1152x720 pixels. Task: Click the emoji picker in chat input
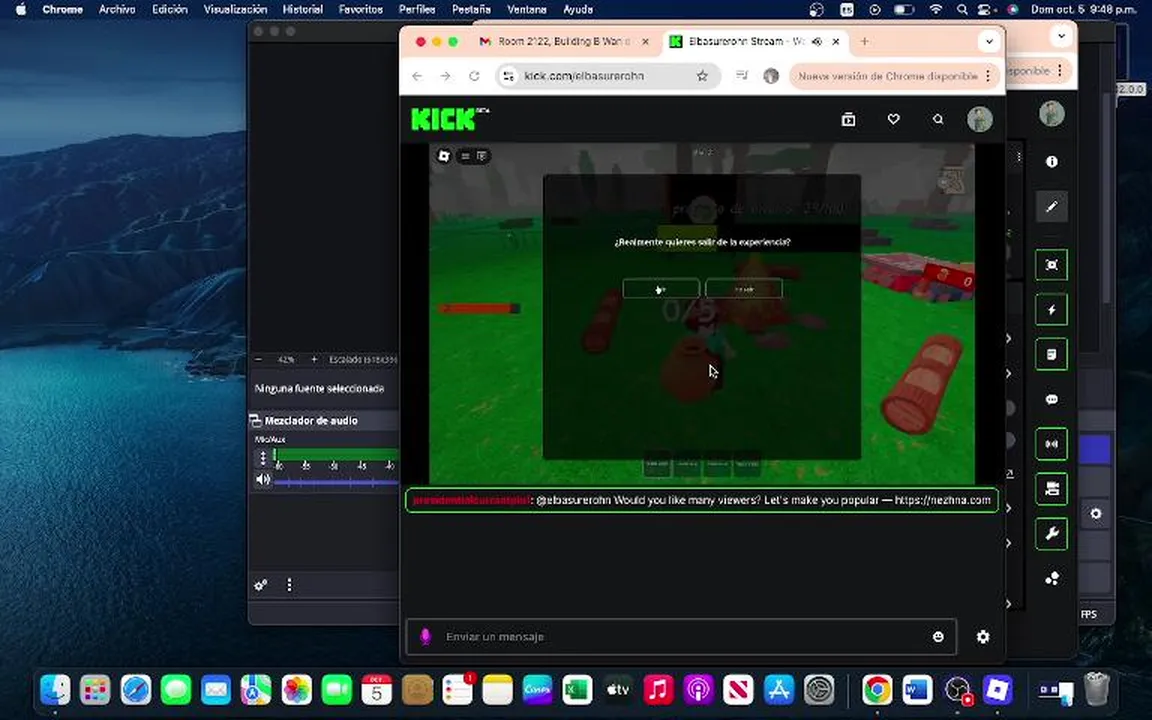click(x=938, y=637)
